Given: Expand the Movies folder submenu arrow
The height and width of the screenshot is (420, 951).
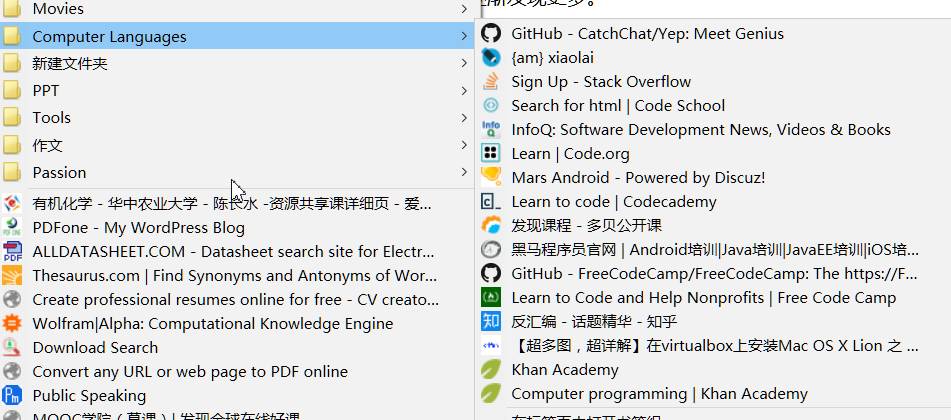Looking at the screenshot, I should click(x=464, y=8).
